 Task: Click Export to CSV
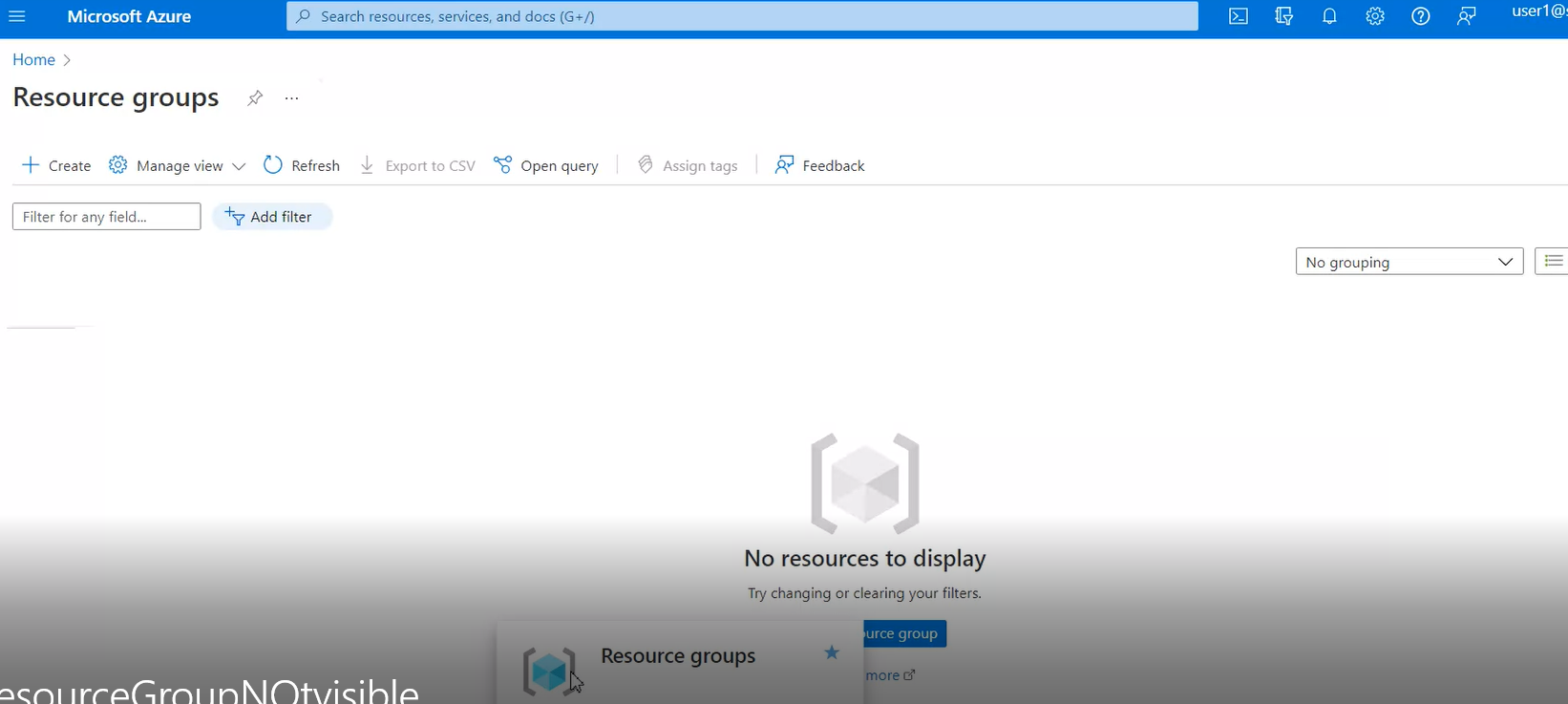point(417,165)
